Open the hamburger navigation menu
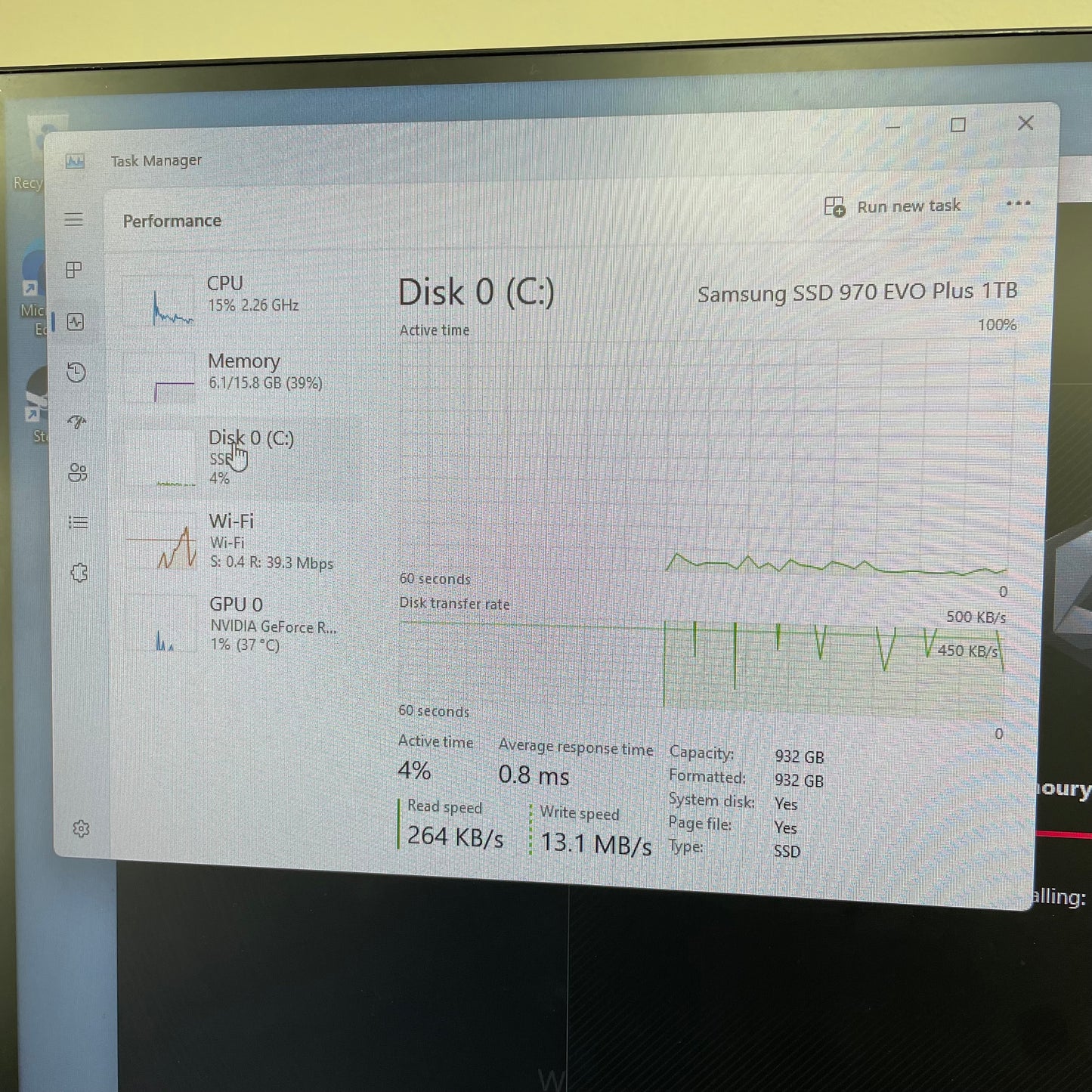The image size is (1092, 1092). 73,220
